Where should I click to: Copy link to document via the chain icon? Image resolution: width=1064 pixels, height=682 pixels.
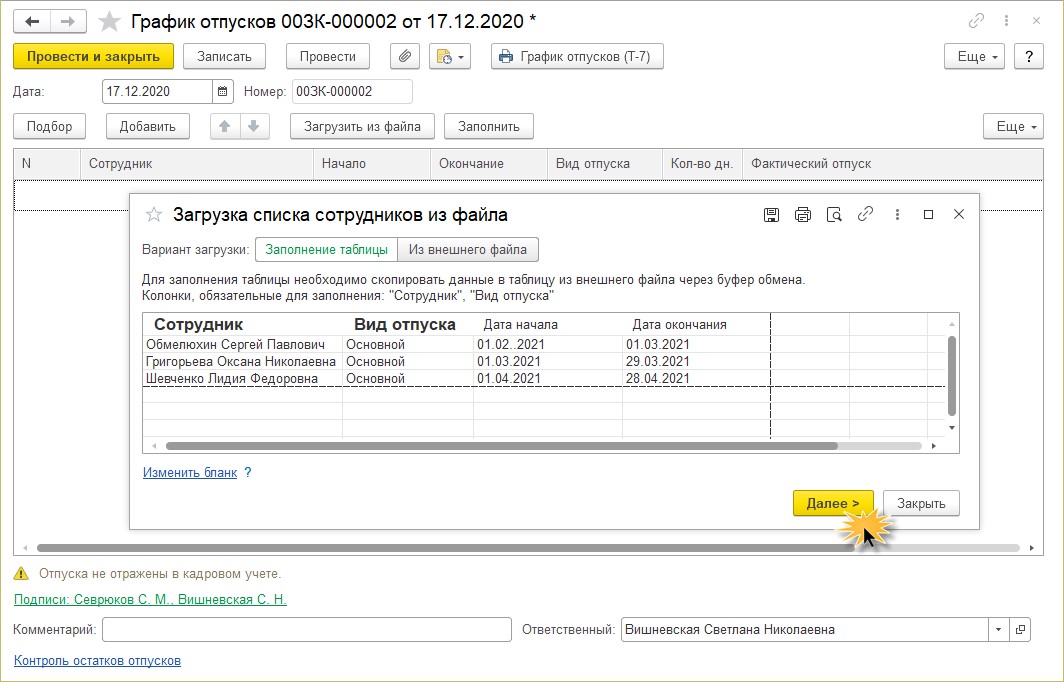976,21
